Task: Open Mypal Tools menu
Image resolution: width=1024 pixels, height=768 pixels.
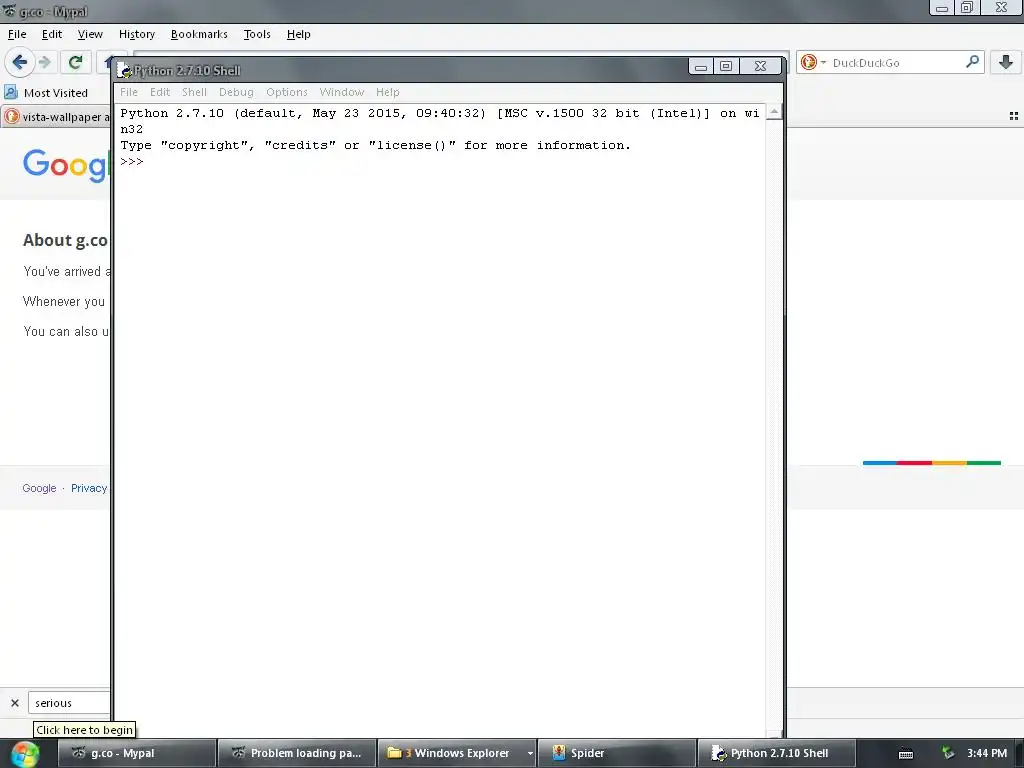Action: point(257,34)
